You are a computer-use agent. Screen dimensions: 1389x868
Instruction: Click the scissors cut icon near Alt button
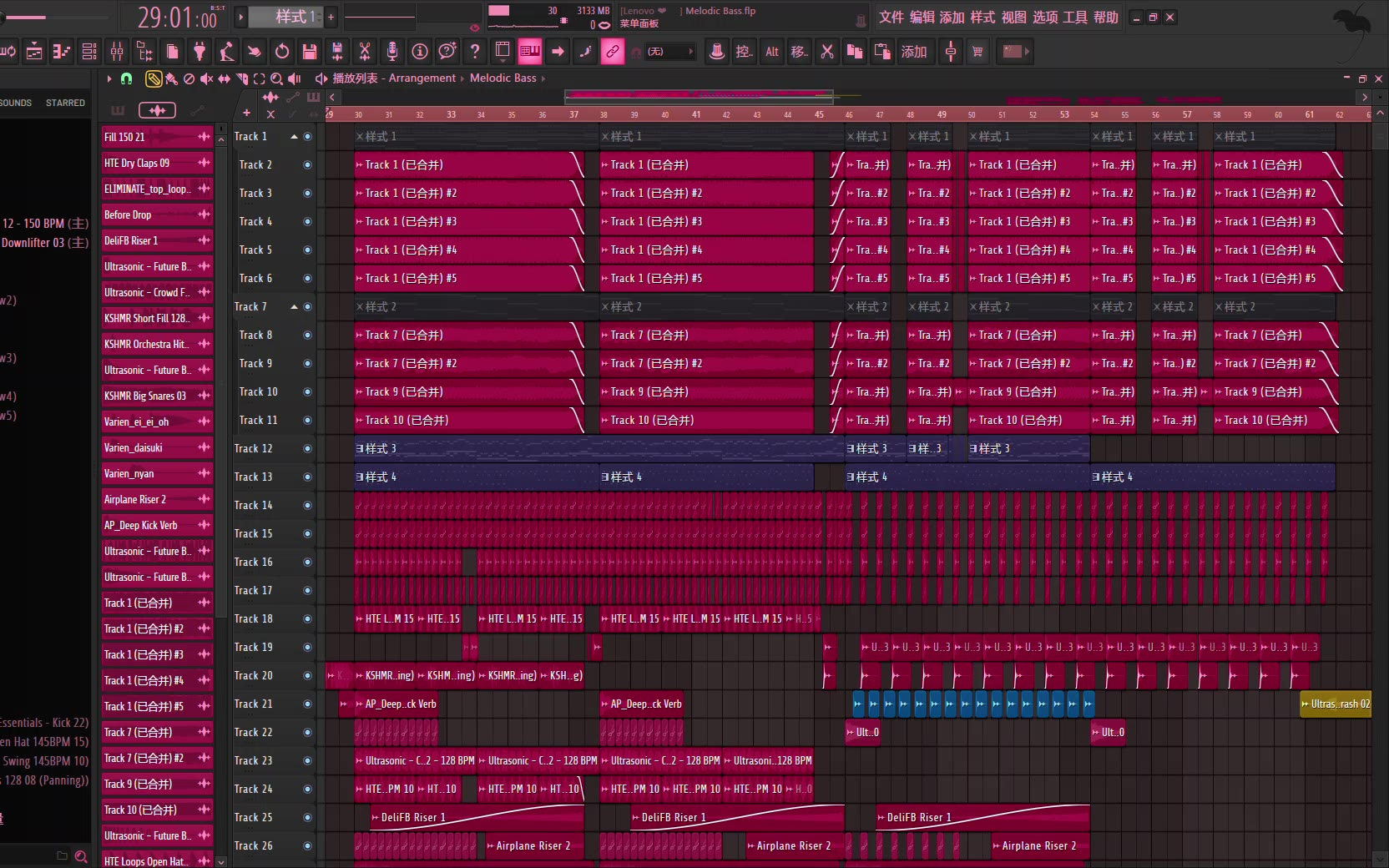(x=827, y=52)
